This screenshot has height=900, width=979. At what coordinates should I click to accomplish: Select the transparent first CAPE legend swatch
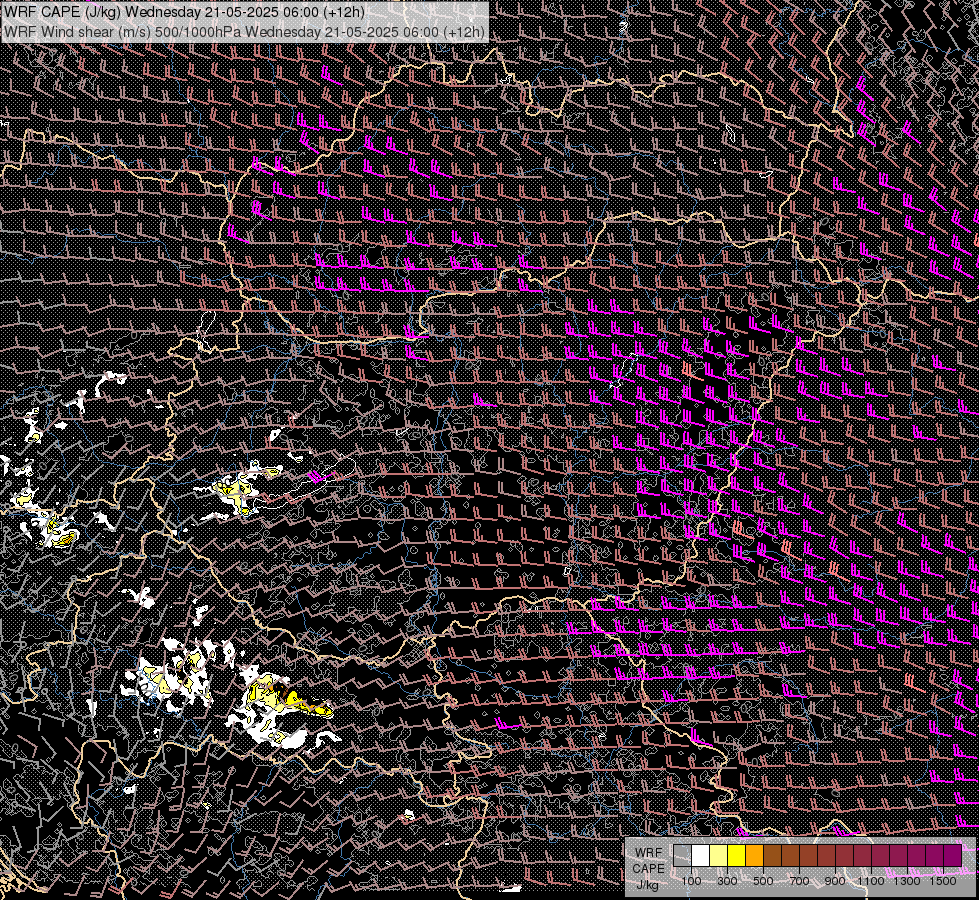pos(682,855)
